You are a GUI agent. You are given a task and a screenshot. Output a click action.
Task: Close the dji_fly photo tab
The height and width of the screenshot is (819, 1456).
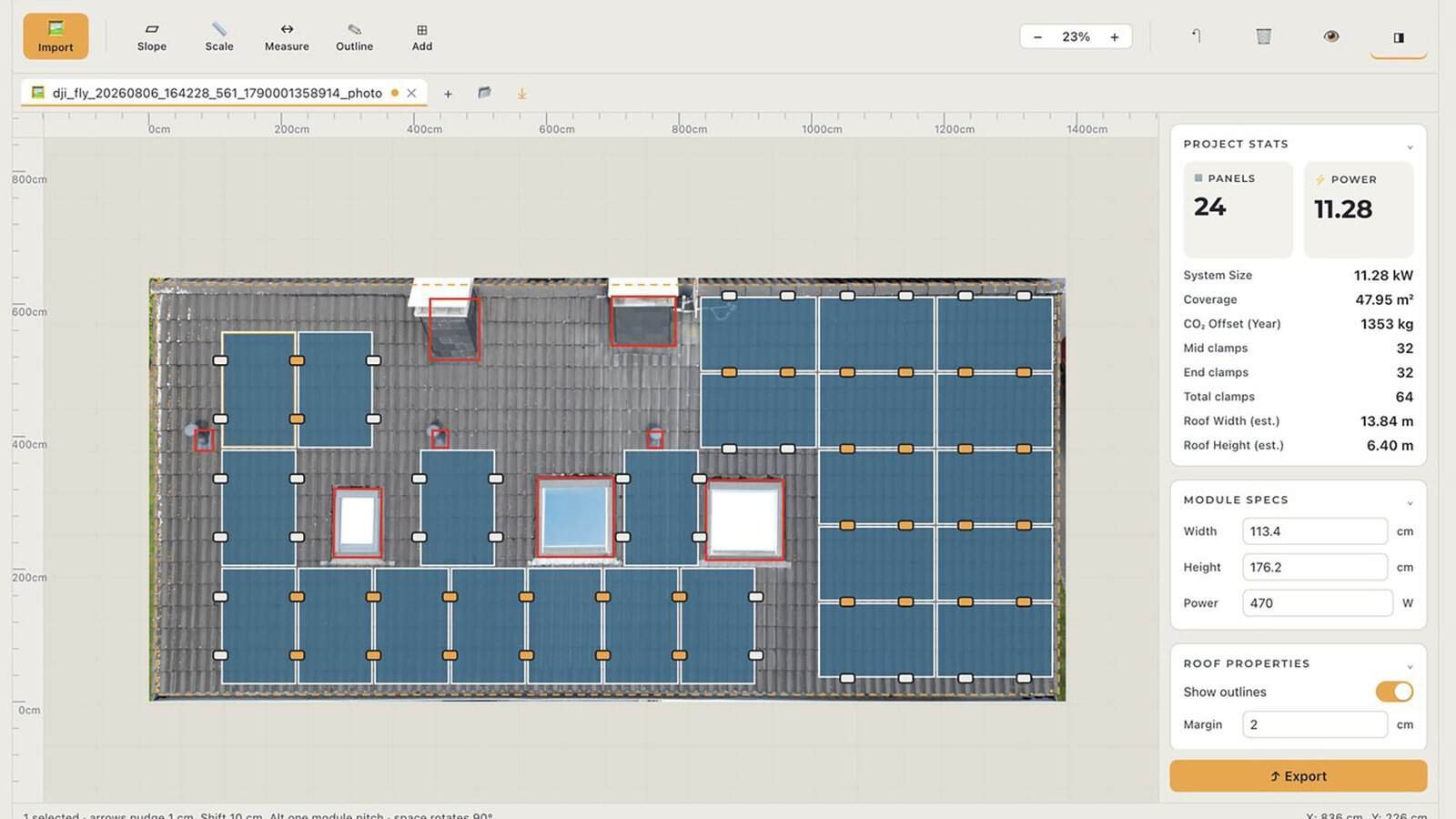411,93
